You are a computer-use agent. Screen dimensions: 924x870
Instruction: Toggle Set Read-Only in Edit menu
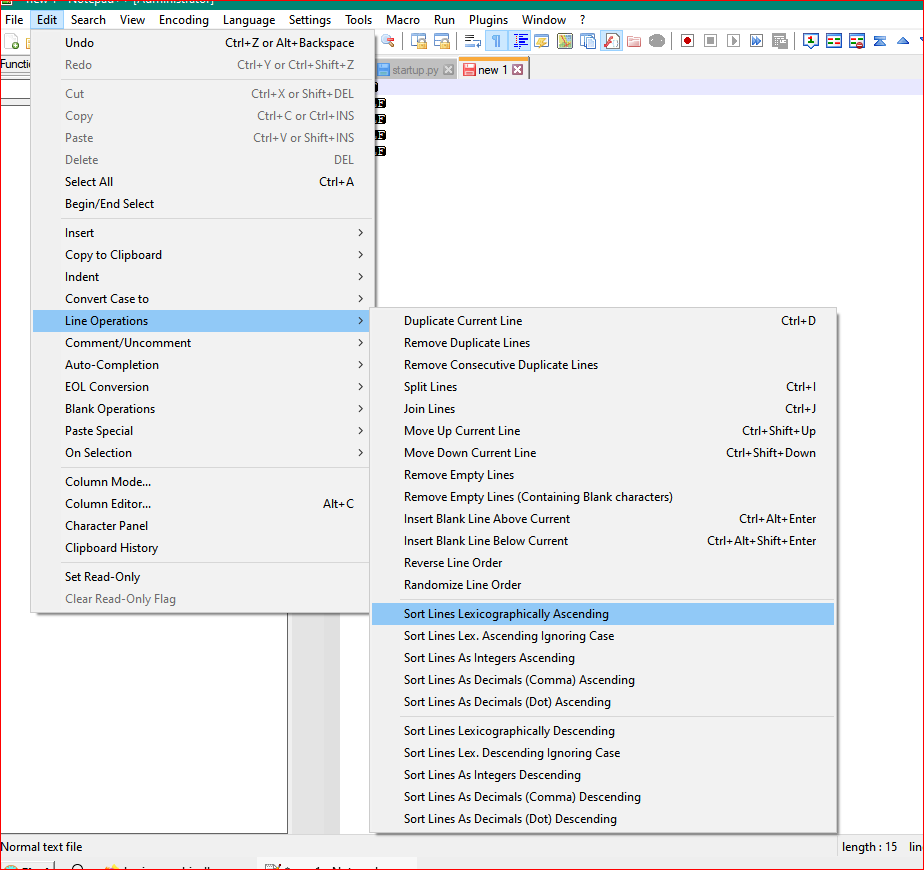[x=203, y=576]
